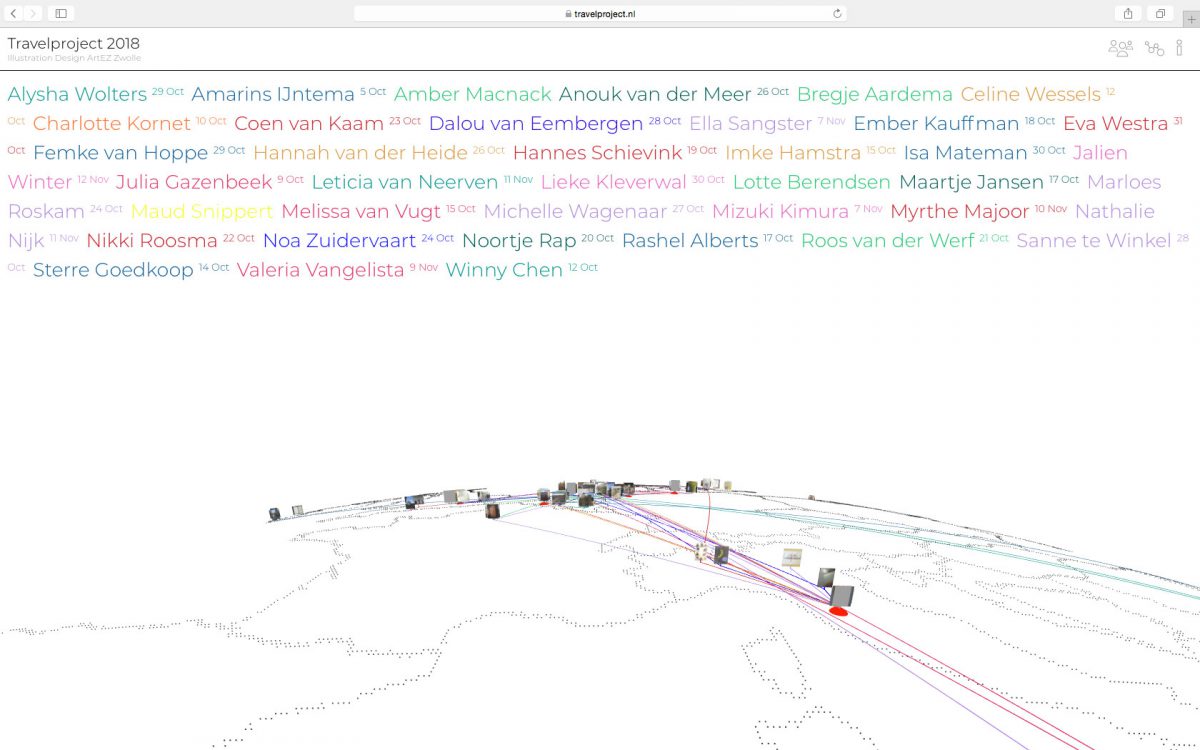Go back to previous page

pyautogui.click(x=14, y=13)
